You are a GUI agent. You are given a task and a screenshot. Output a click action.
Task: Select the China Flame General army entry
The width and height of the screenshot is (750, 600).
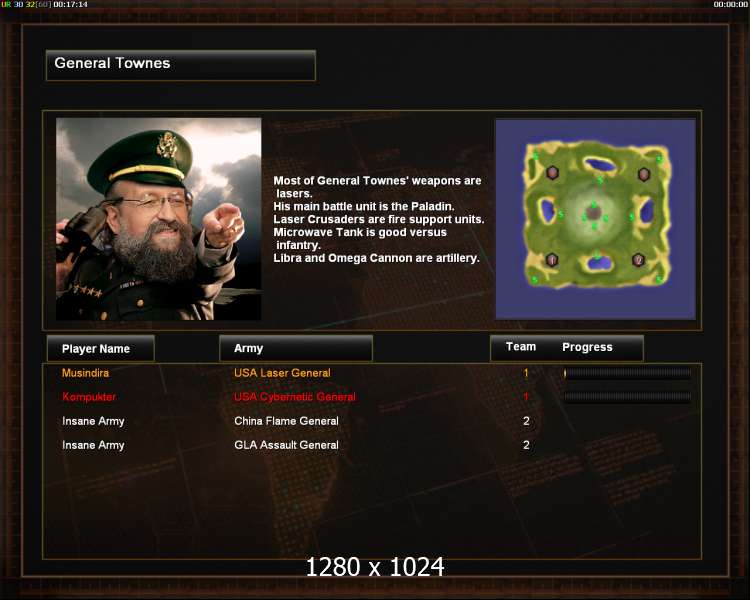pyautogui.click(x=286, y=421)
